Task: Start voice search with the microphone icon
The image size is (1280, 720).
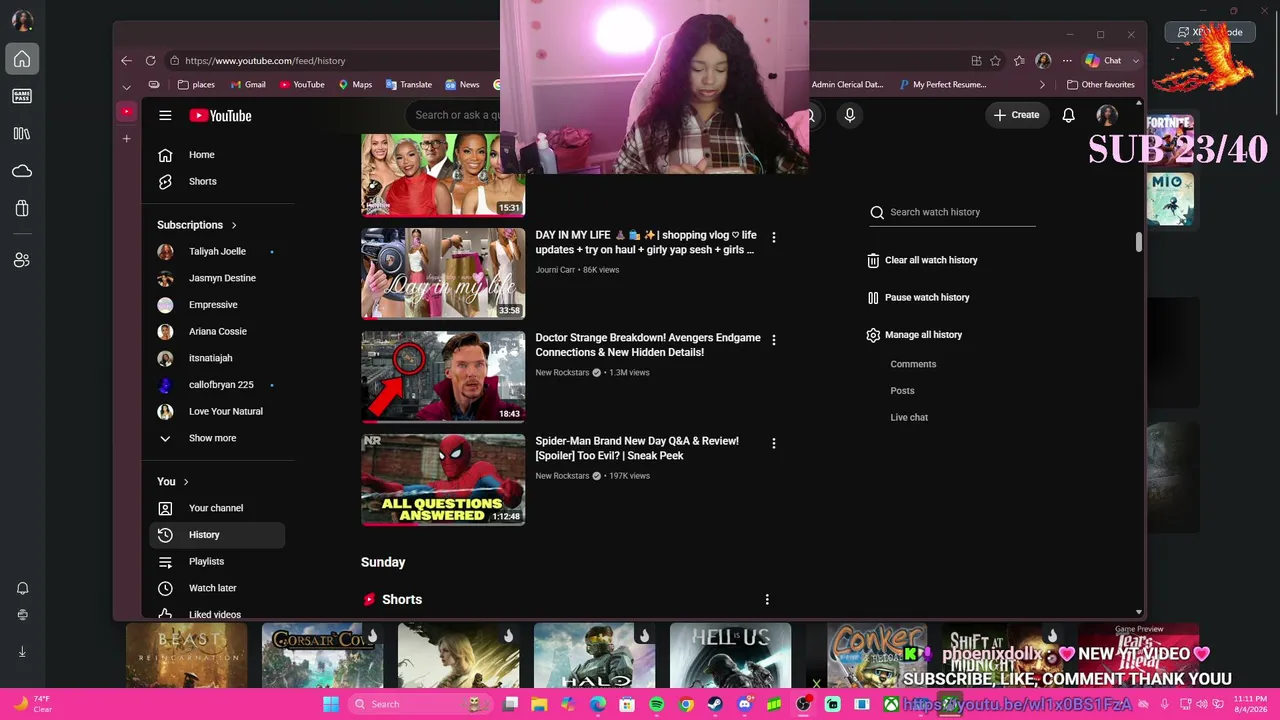Action: (x=849, y=115)
